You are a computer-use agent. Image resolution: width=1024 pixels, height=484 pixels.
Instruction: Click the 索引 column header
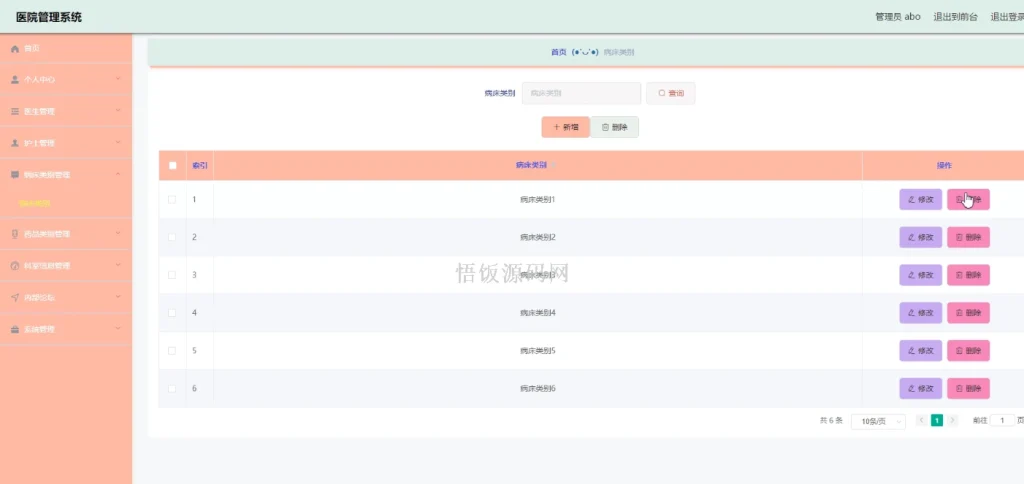[200, 166]
